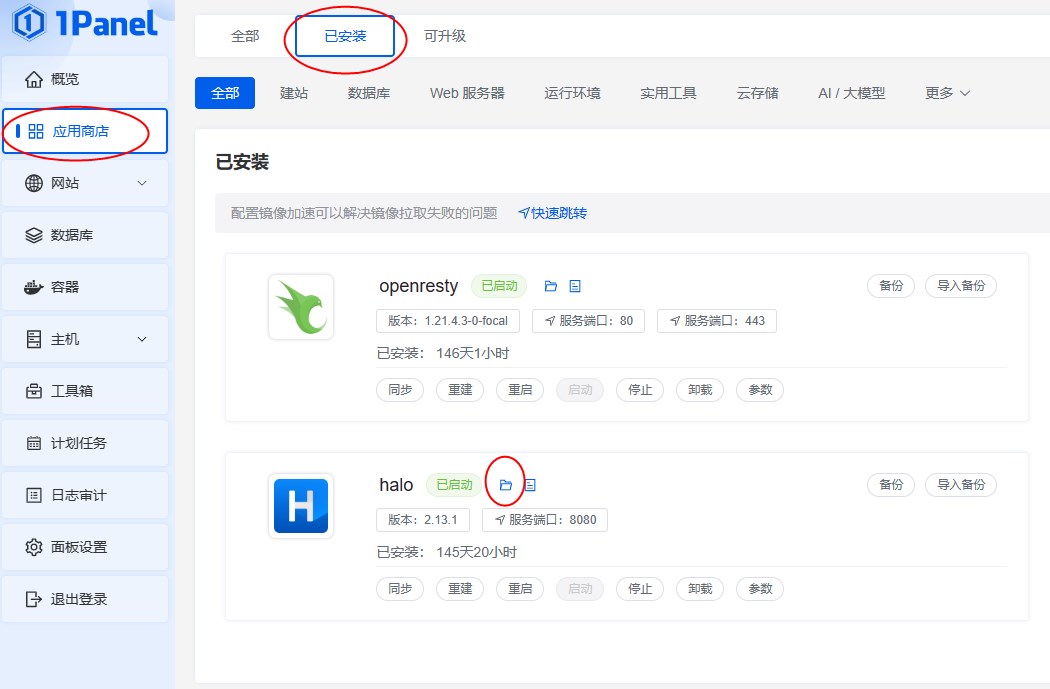
Task: Expand the 网站 sidebar menu
Action: point(85,183)
